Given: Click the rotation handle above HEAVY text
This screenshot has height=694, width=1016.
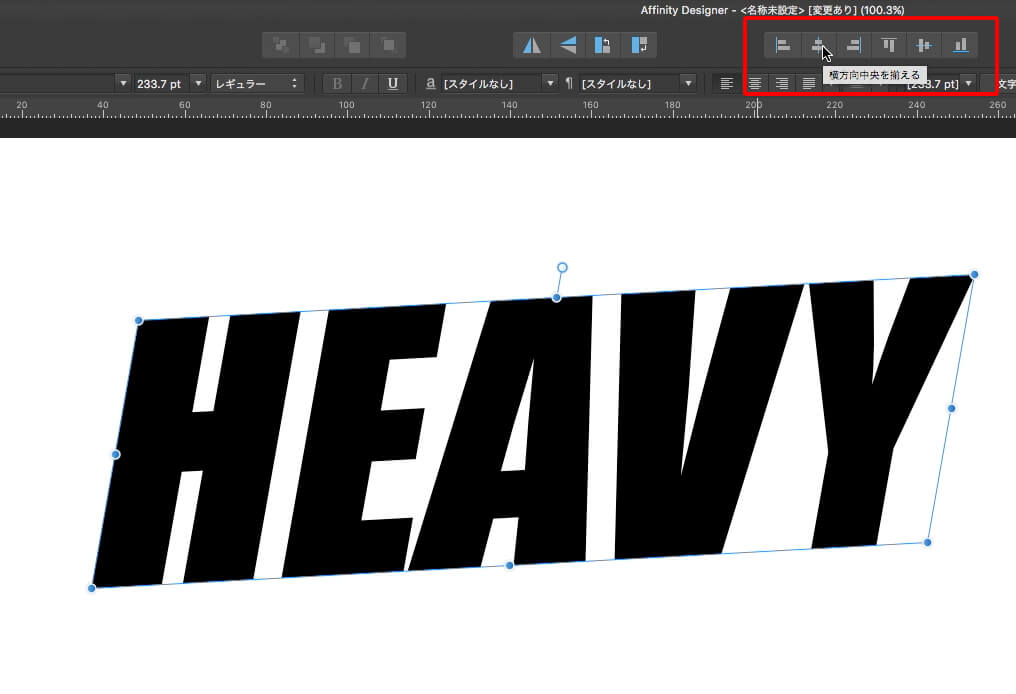Looking at the screenshot, I should (x=562, y=268).
